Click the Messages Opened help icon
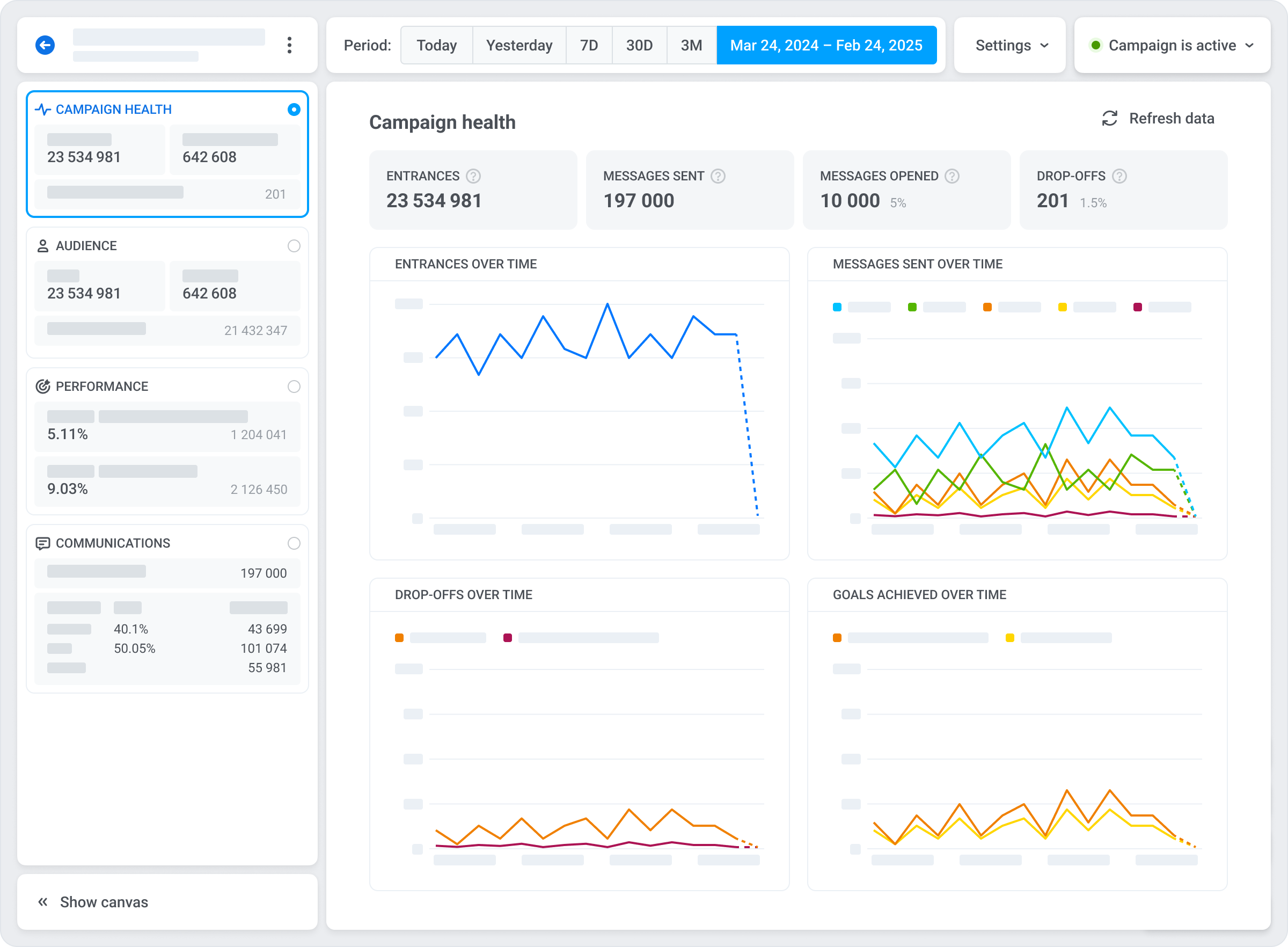1288x947 pixels. [952, 176]
